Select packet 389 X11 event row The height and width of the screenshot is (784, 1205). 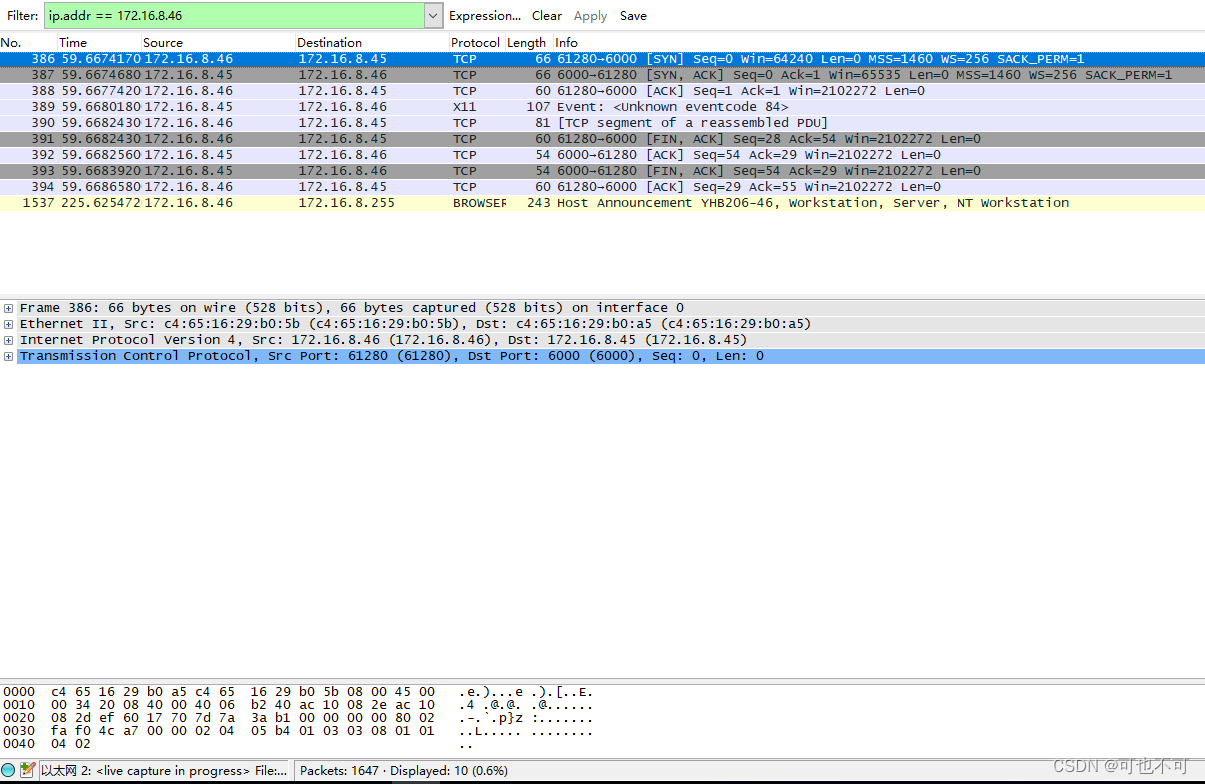coord(602,107)
